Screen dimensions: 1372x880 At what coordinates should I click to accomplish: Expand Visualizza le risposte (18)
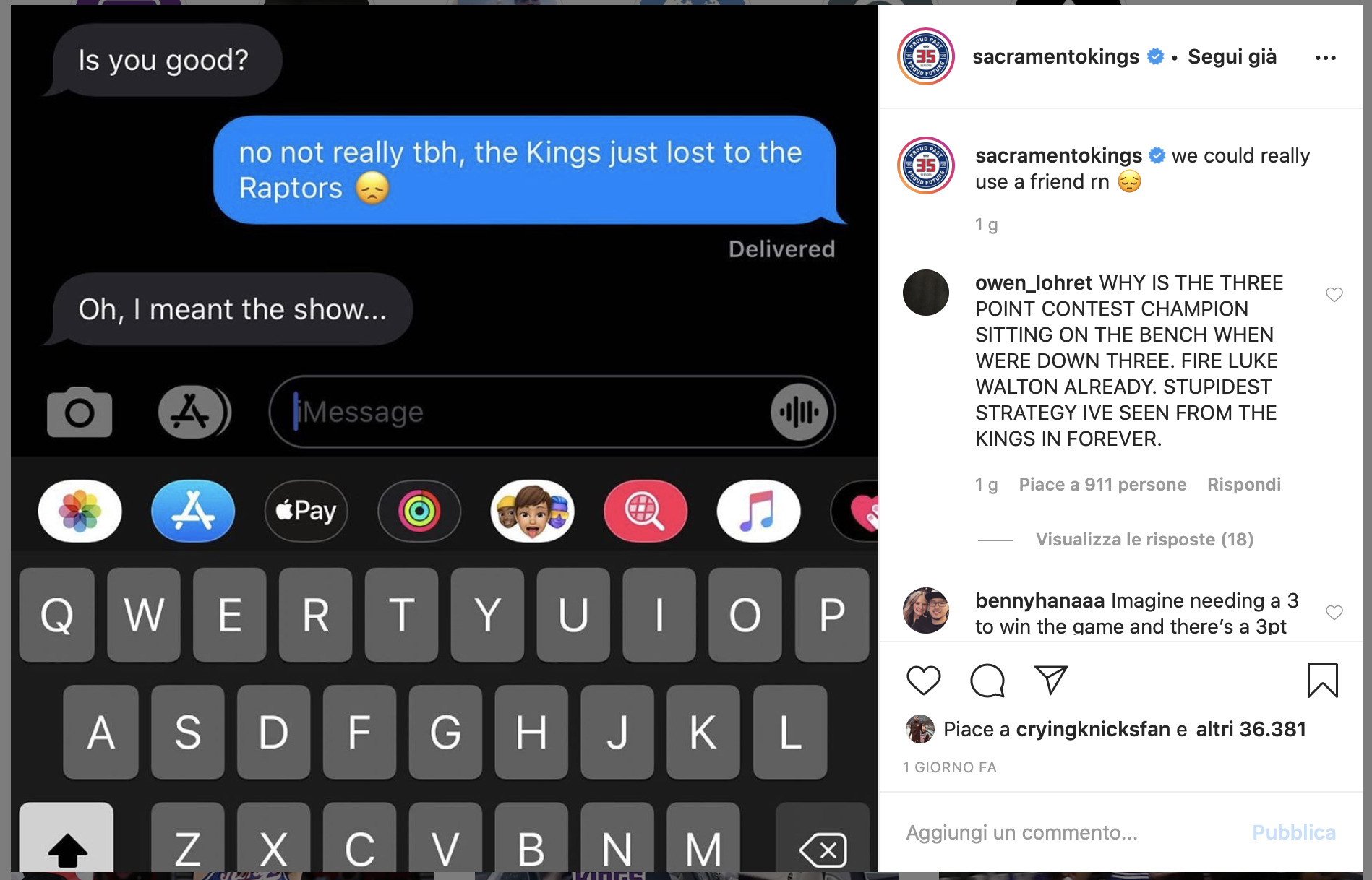click(x=1144, y=540)
